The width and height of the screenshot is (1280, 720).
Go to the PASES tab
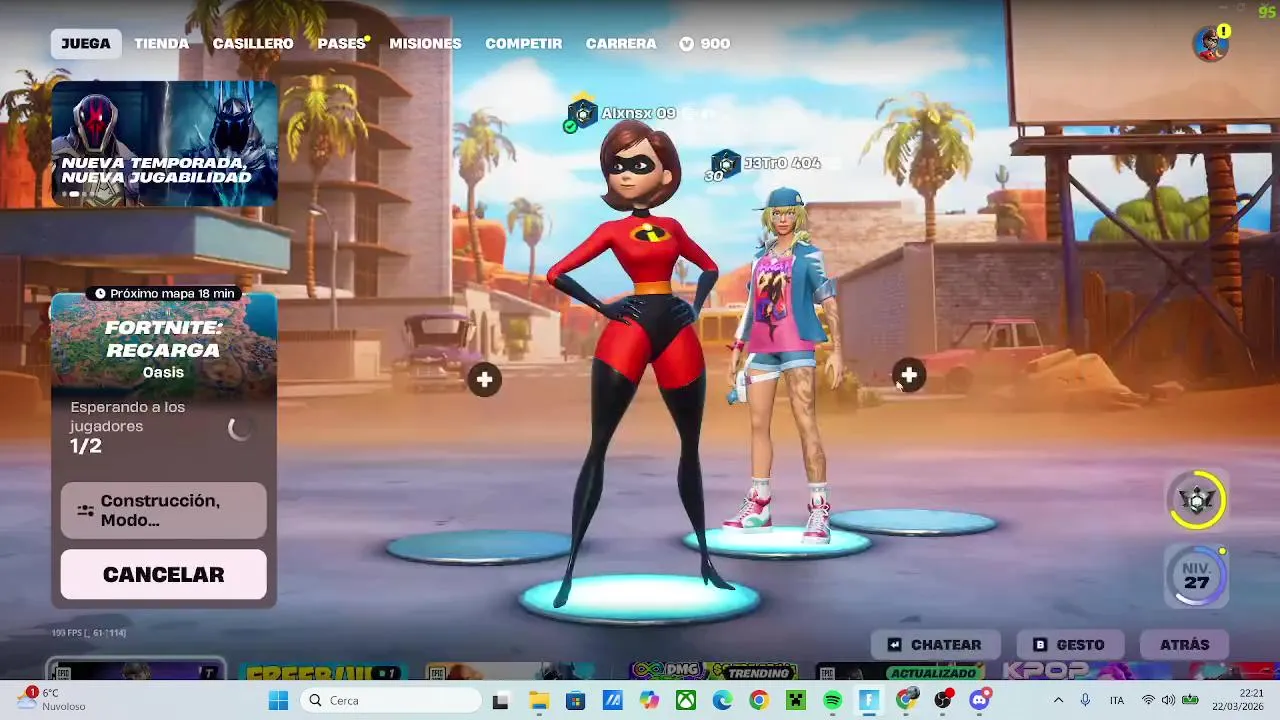pyautogui.click(x=342, y=44)
